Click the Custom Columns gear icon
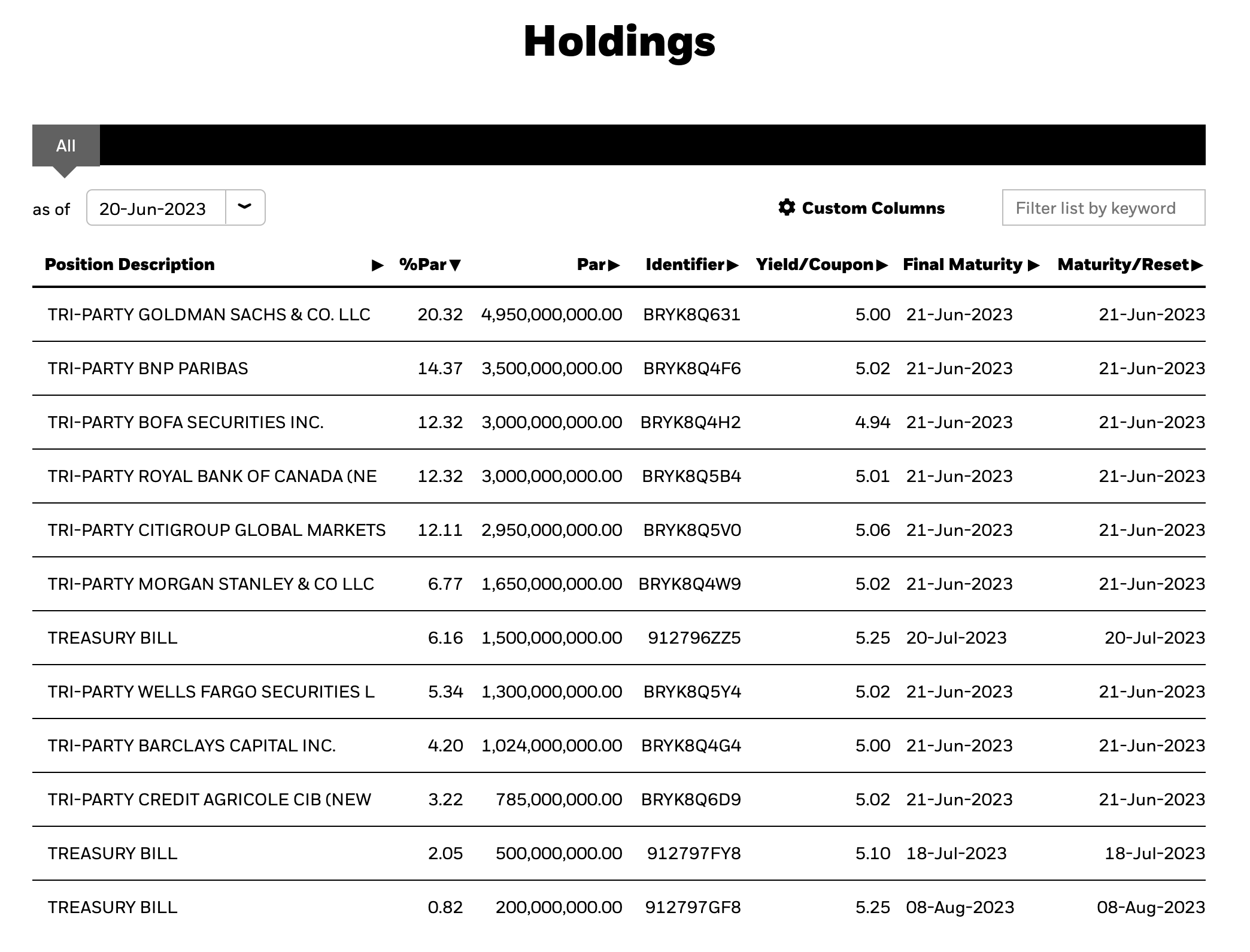1250x952 pixels. click(x=787, y=207)
